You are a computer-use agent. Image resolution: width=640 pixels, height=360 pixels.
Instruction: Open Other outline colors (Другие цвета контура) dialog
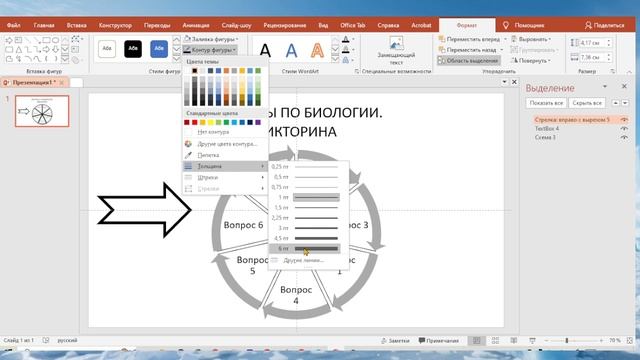(225, 144)
